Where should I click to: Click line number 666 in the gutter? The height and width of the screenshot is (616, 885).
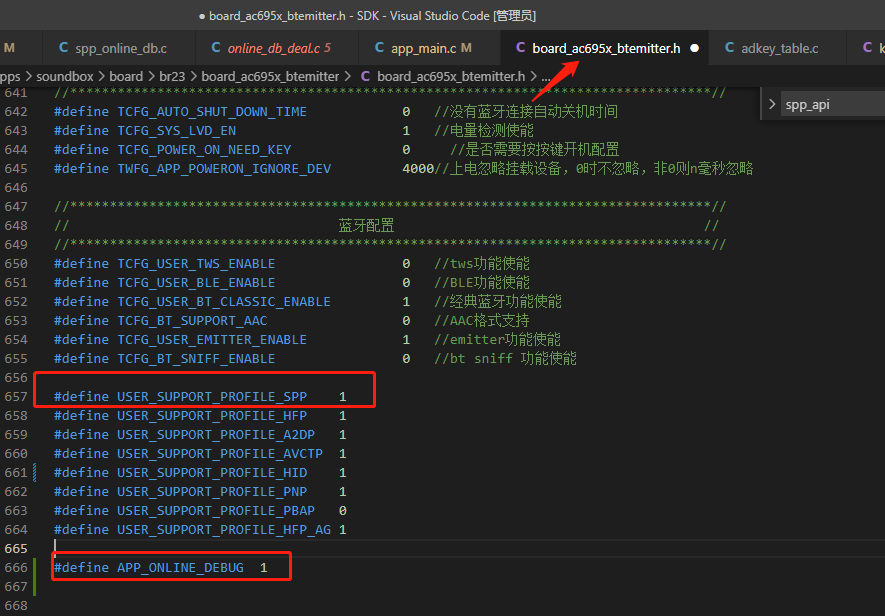point(16,567)
